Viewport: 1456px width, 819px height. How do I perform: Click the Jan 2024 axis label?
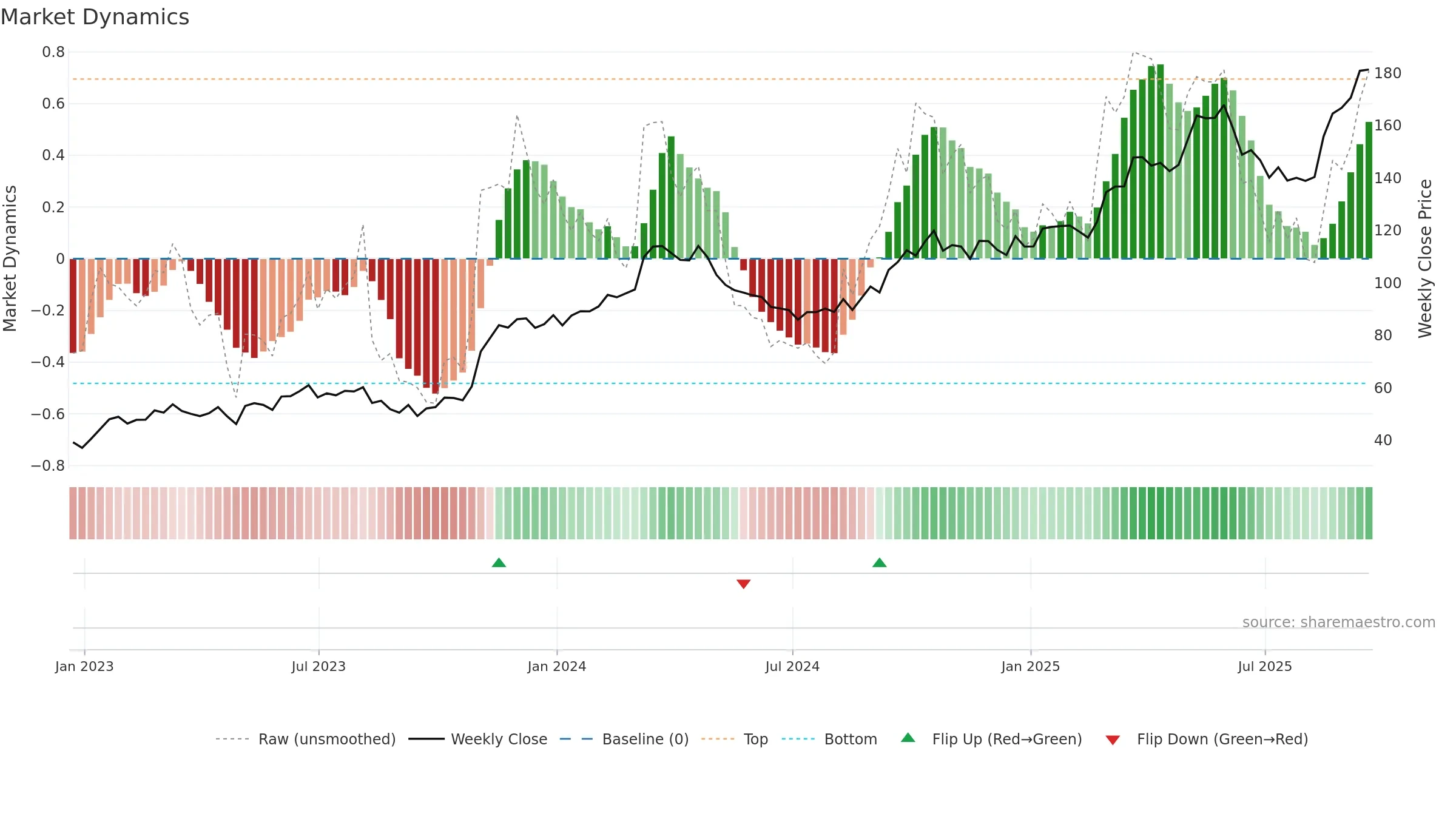point(557,666)
